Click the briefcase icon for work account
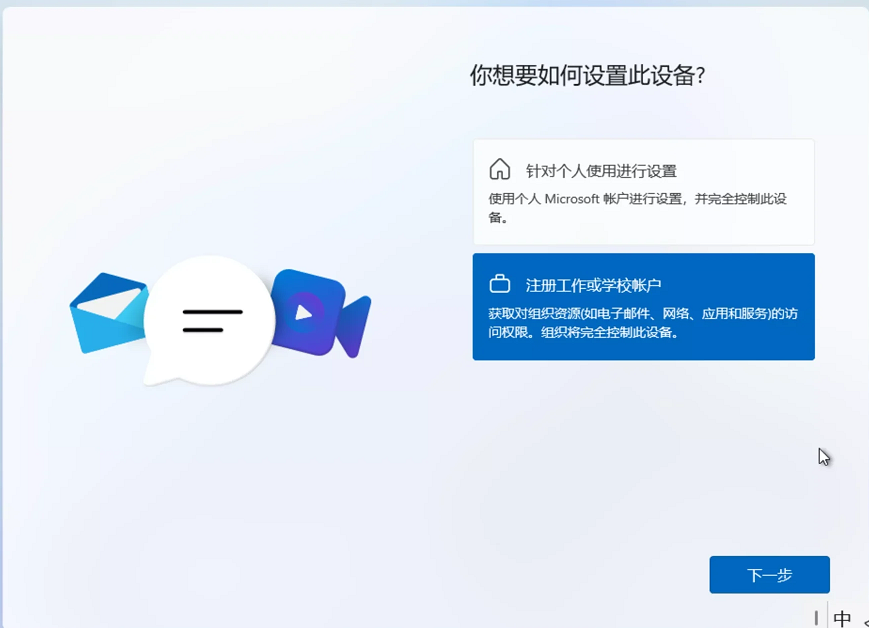The width and height of the screenshot is (869, 628). click(x=499, y=284)
